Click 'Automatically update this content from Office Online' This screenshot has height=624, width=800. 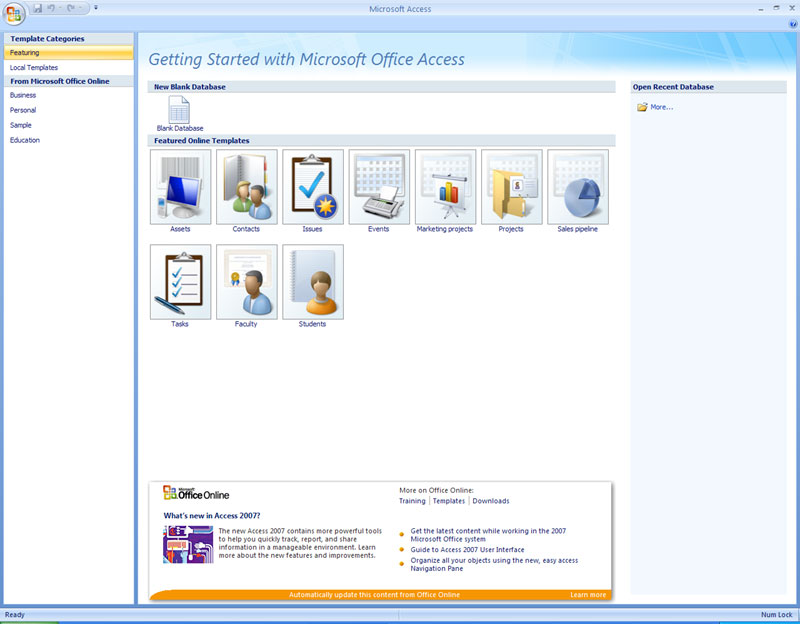pos(374,595)
